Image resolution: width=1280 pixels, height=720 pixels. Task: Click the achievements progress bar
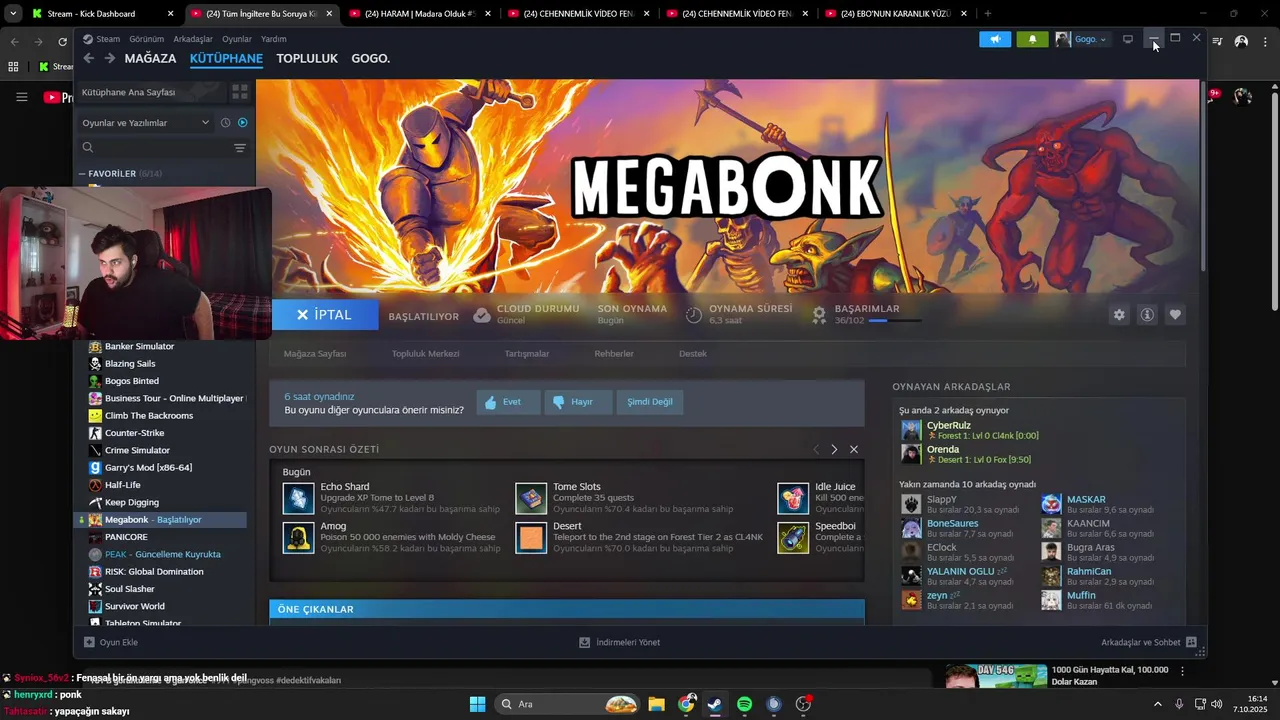pyautogui.click(x=894, y=321)
